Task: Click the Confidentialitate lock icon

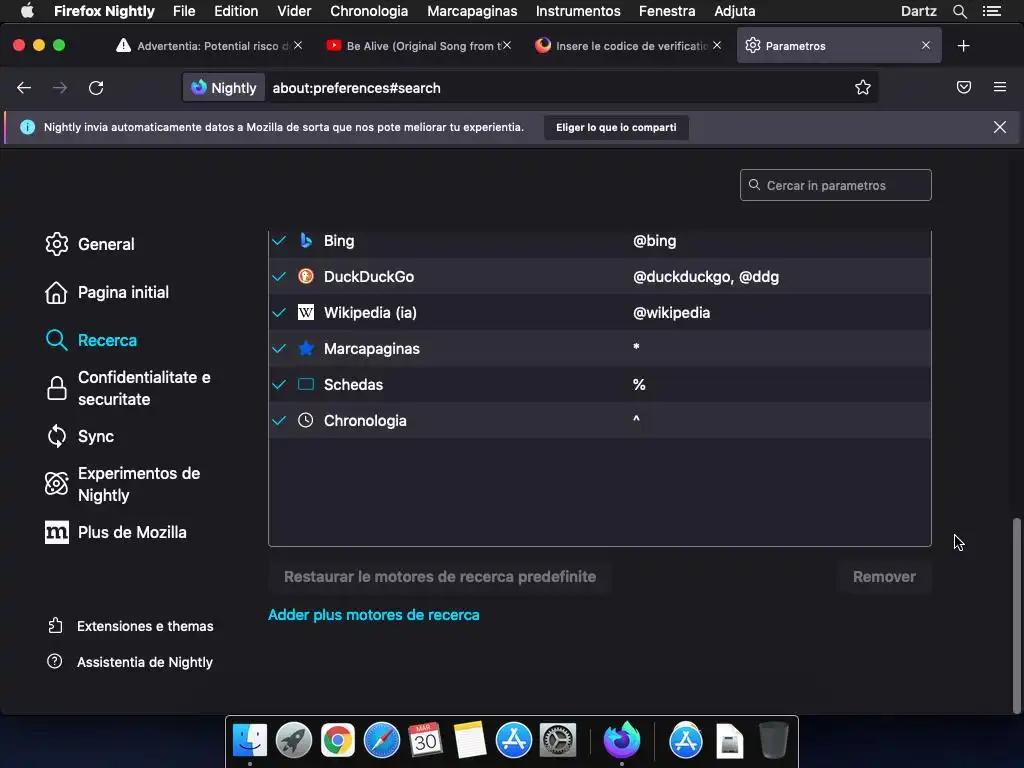Action: click(x=57, y=388)
